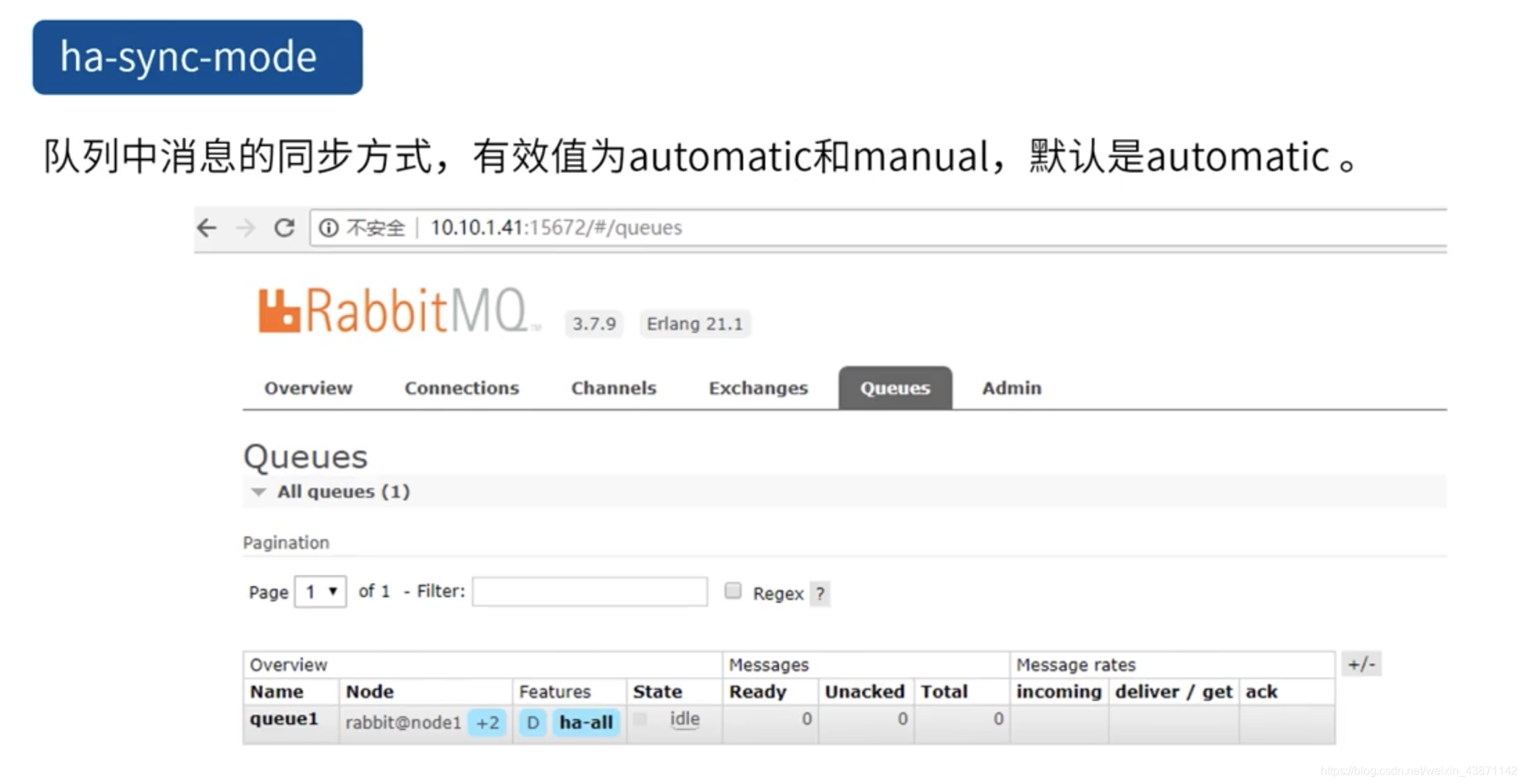Viewport: 1524px width, 784px height.
Task: Click the browser back arrow
Action: click(x=207, y=228)
